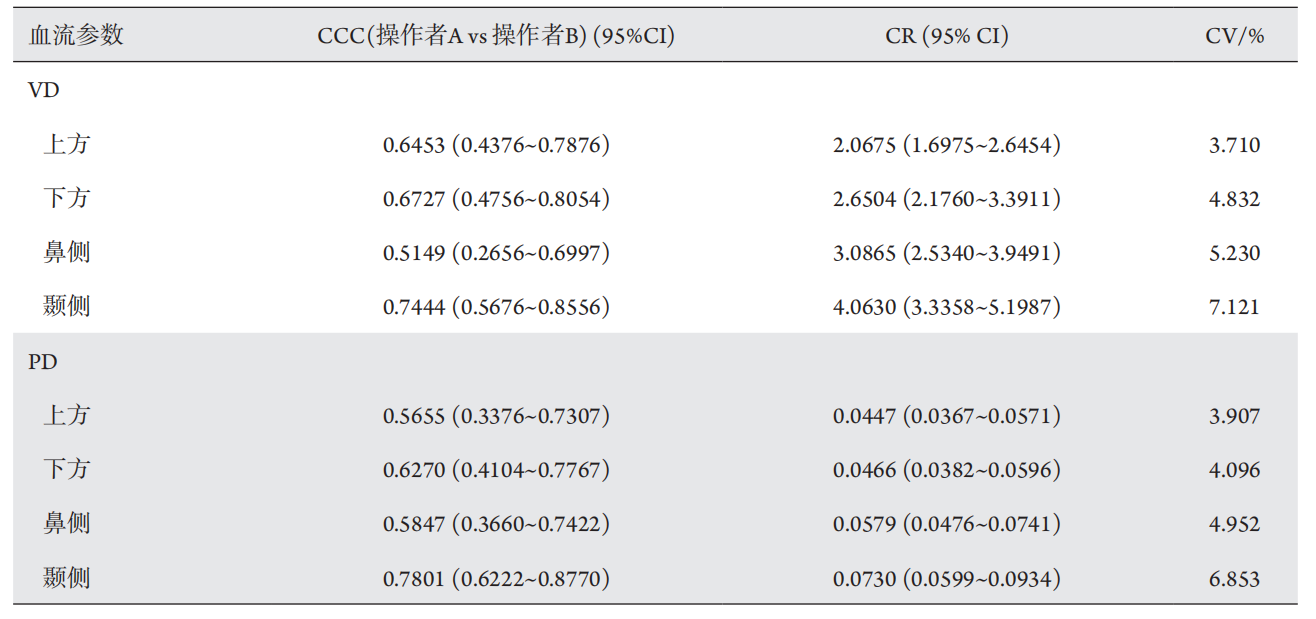
Task: Select the VD section label
Action: tap(44, 90)
